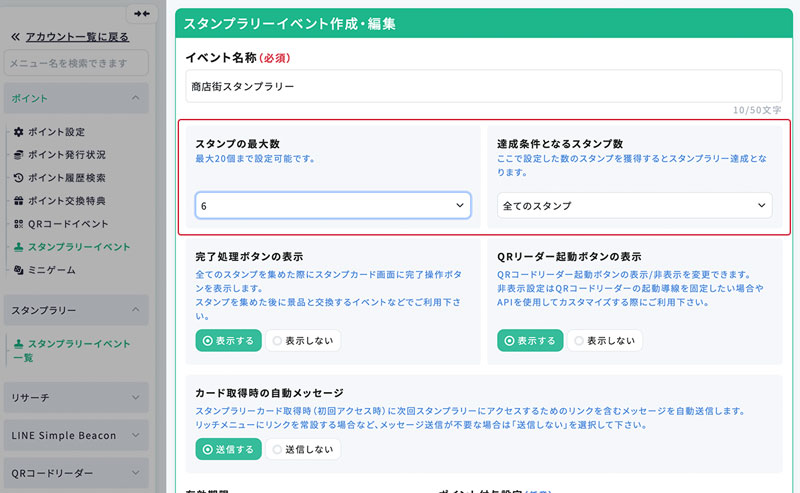
Task: Click the gear icon for ポイント設定
Action: pos(18,132)
